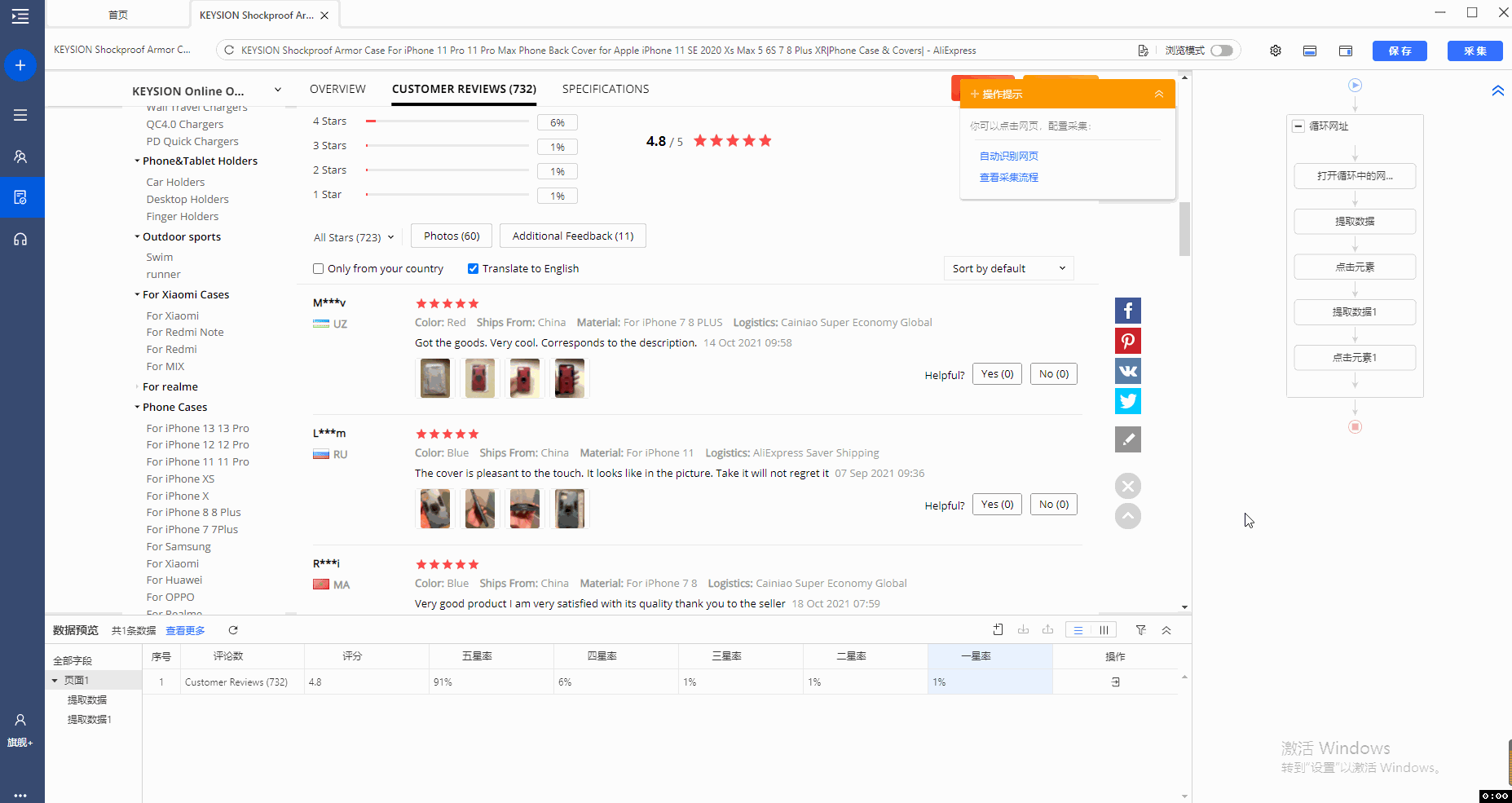
Task: Open the 点击元素1 workflow step
Action: 1355,358
